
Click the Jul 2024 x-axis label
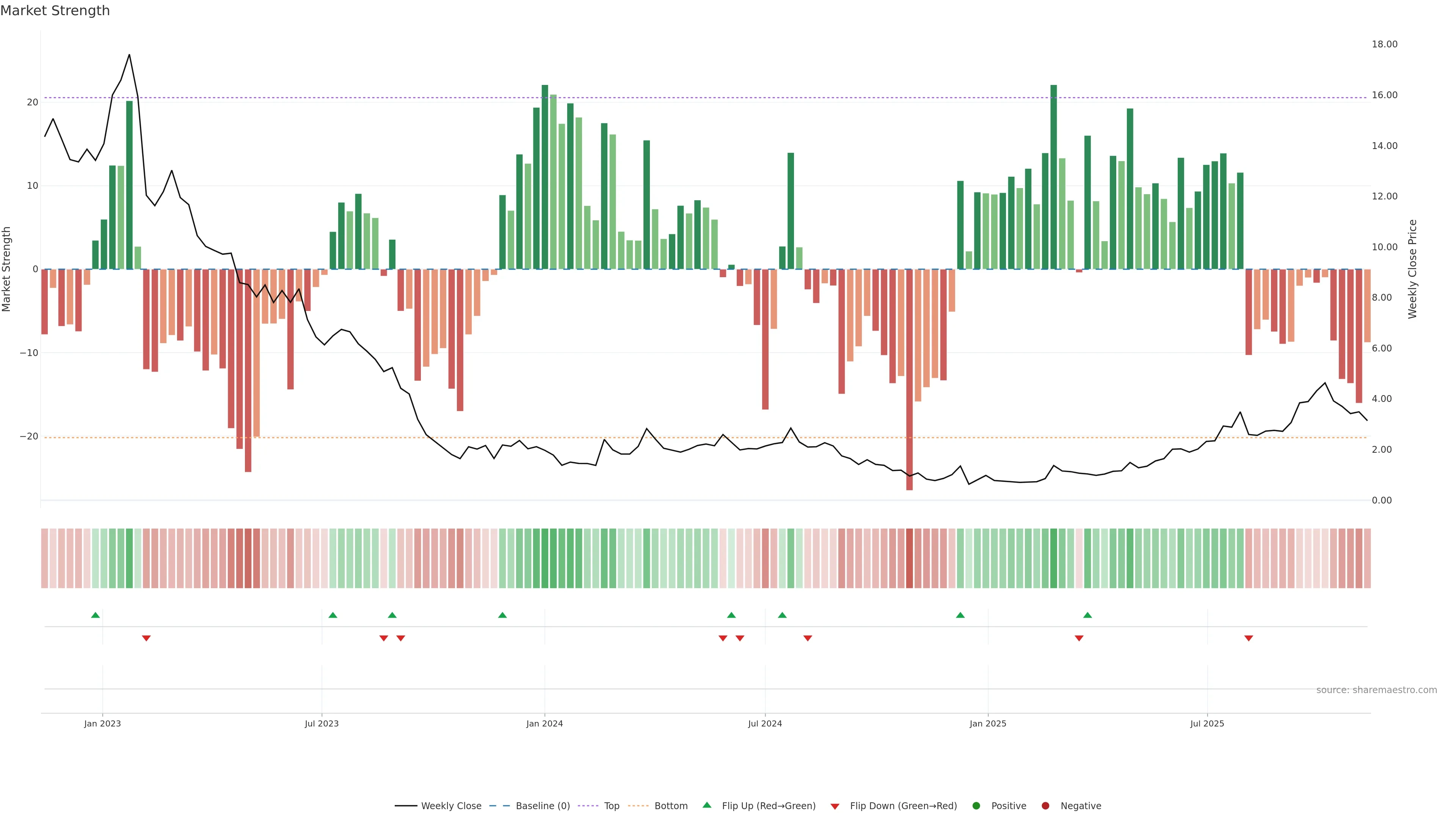pos(765,723)
